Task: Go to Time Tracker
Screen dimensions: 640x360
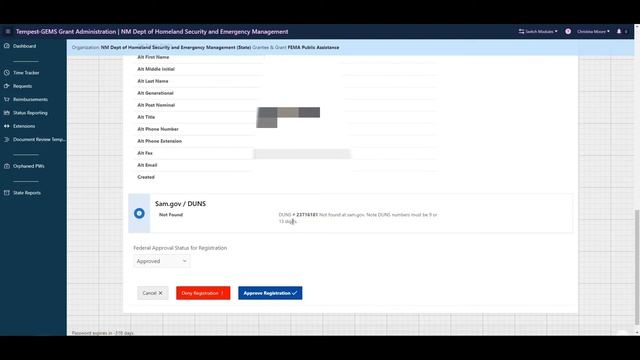Action: click(26, 73)
